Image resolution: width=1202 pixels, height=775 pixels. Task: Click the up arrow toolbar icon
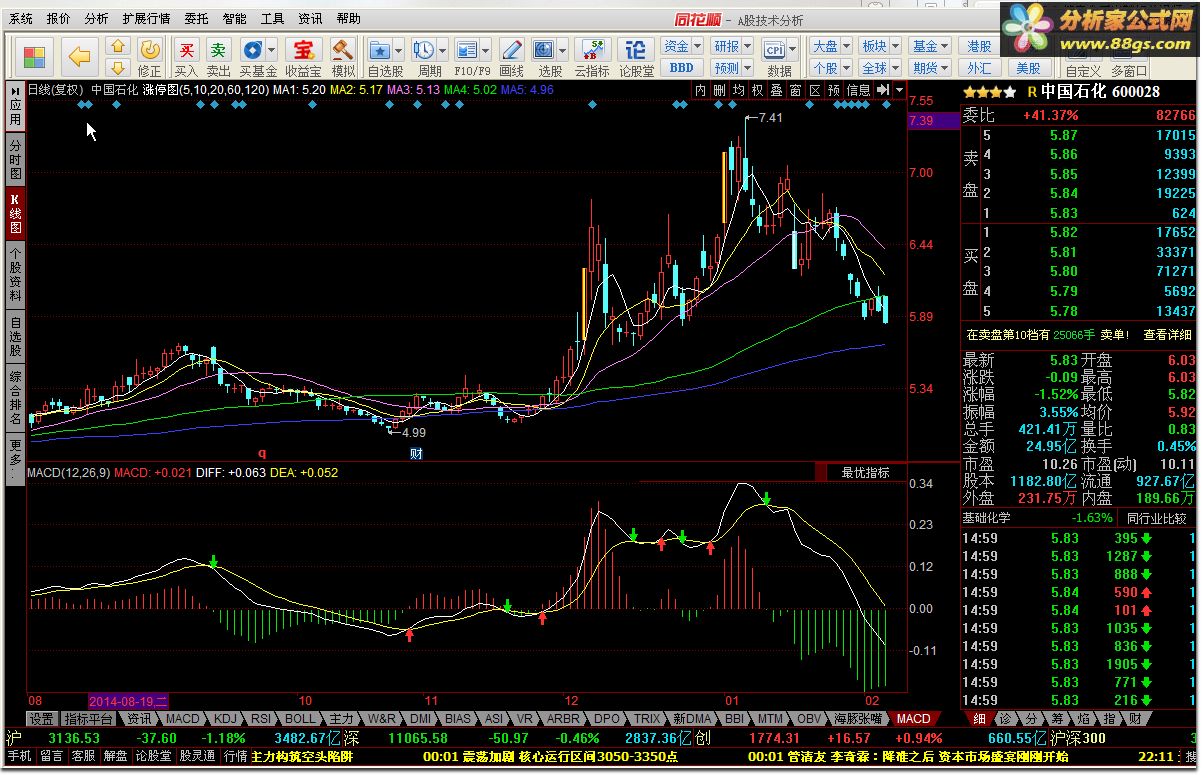117,47
